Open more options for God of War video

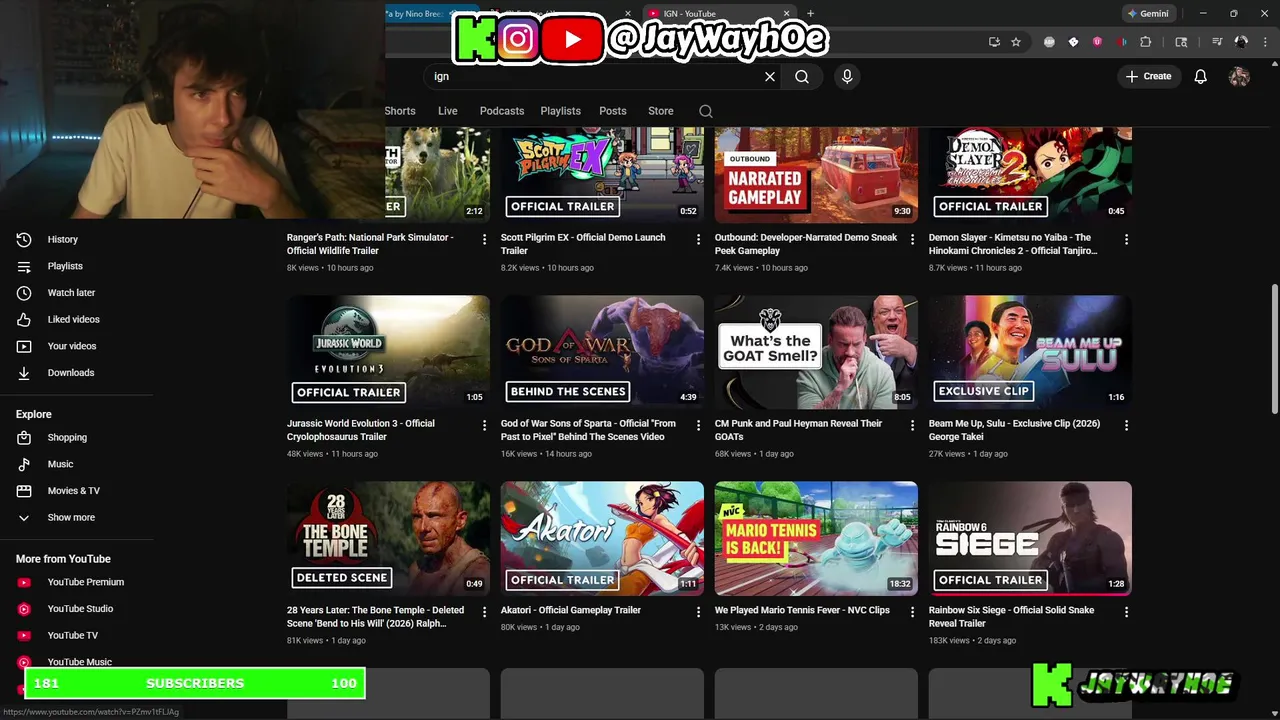click(x=698, y=426)
